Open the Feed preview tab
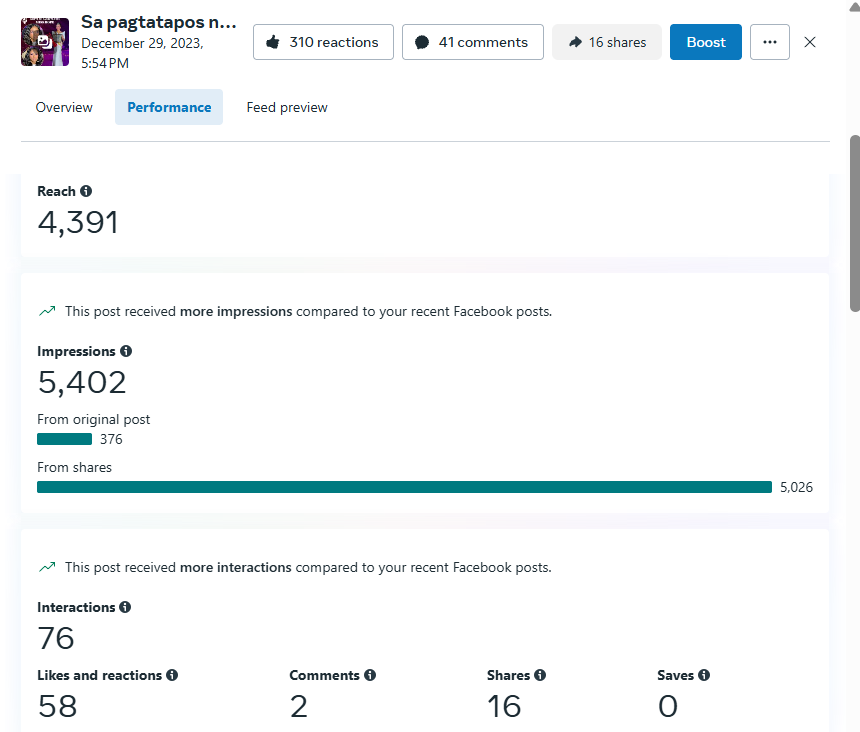 point(287,107)
